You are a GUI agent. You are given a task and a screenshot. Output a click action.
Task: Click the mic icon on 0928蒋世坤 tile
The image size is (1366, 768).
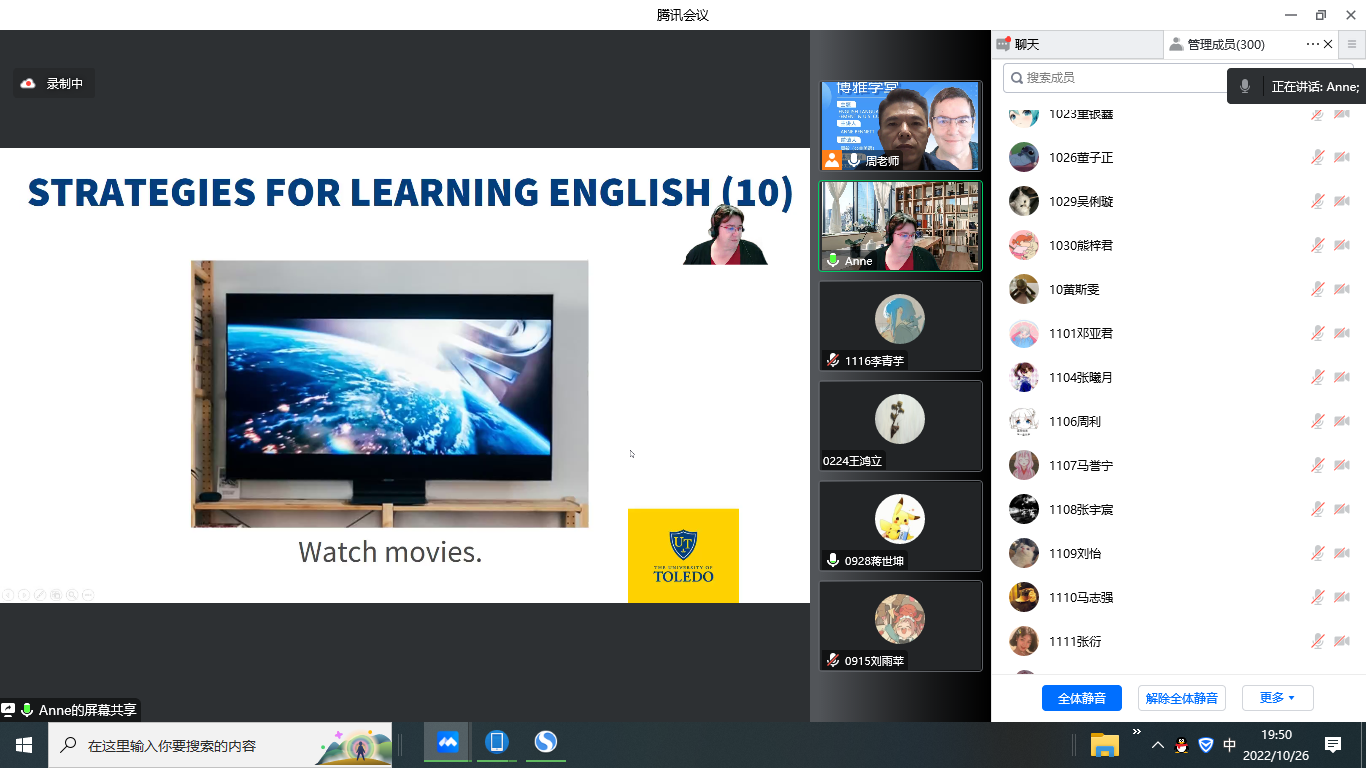click(832, 561)
